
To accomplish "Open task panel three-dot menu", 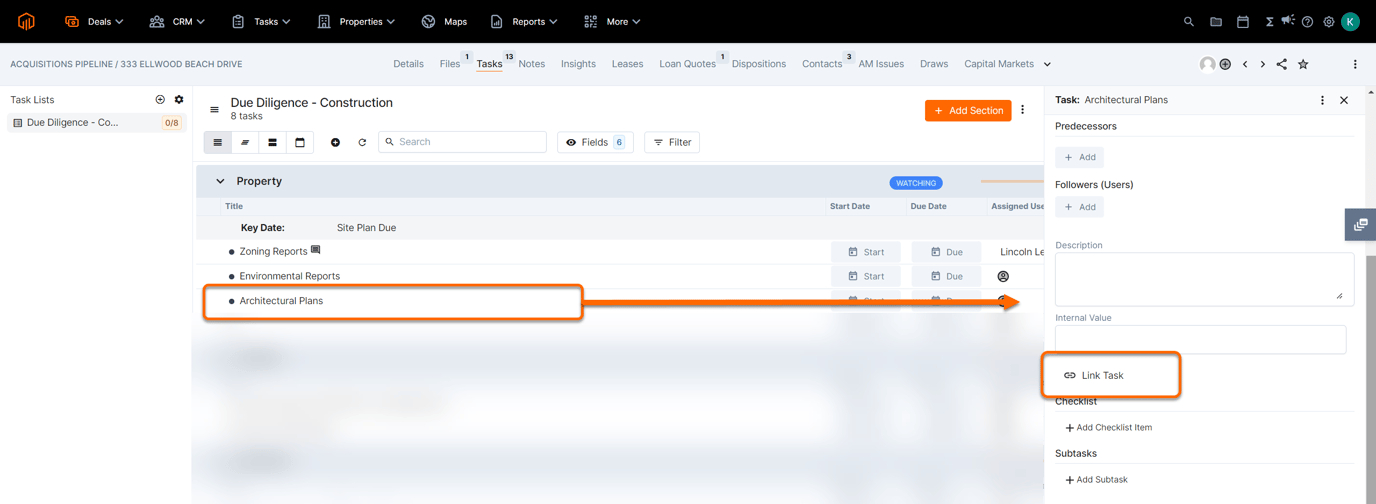I will (1322, 100).
